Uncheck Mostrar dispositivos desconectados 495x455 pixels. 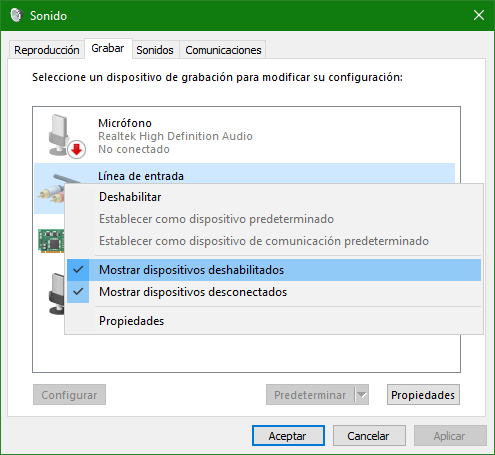click(274, 292)
